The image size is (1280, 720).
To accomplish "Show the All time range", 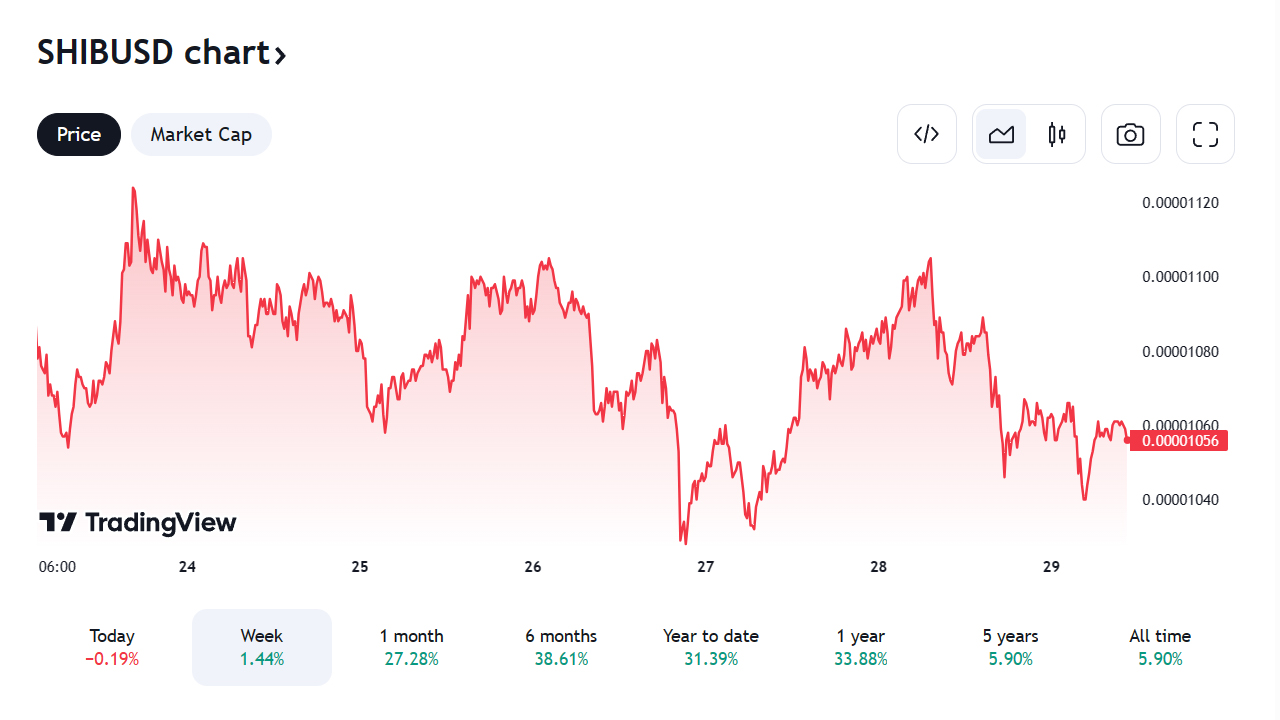I will coord(1160,647).
